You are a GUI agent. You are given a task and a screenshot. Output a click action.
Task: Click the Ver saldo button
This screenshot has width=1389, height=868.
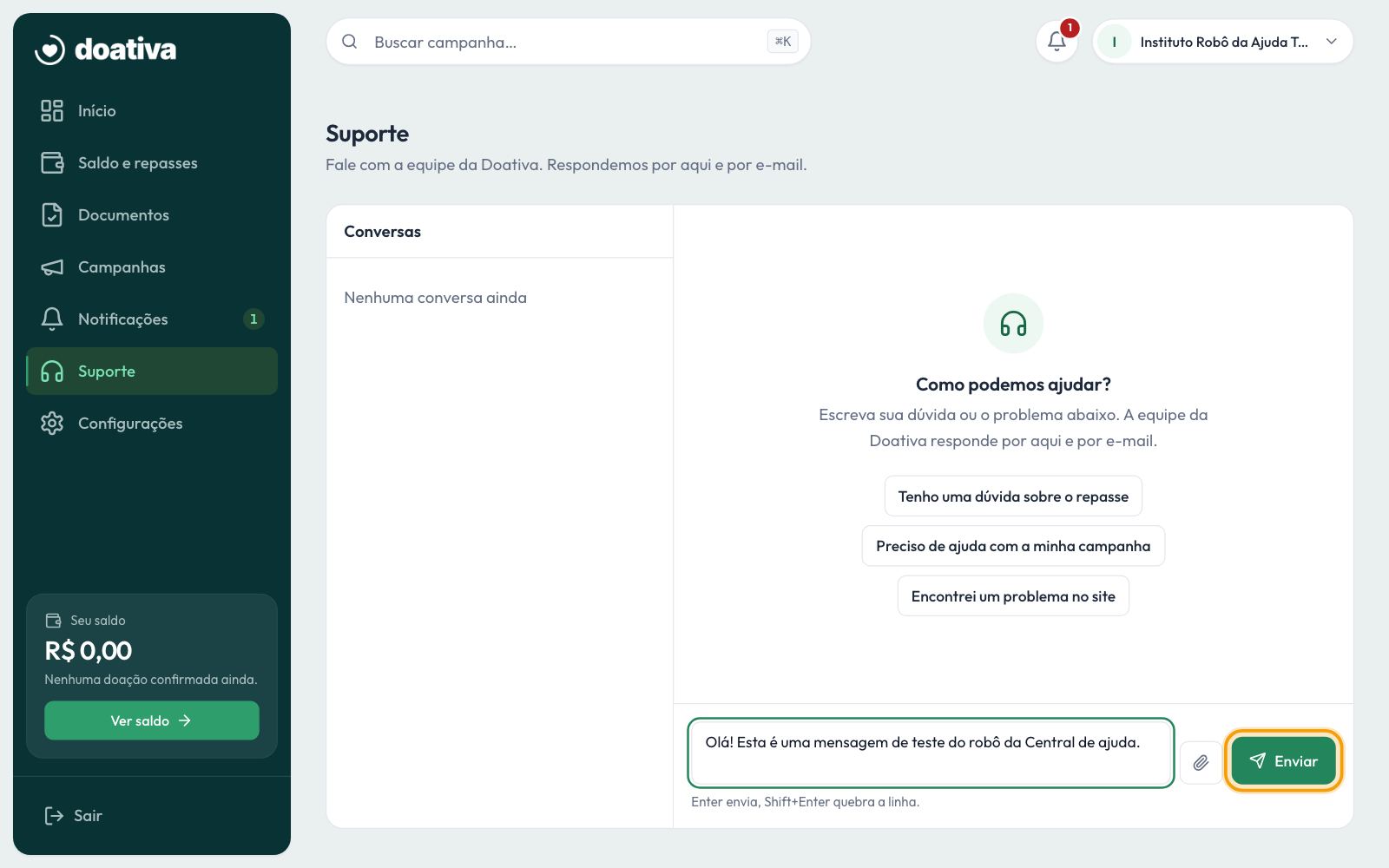(x=152, y=720)
